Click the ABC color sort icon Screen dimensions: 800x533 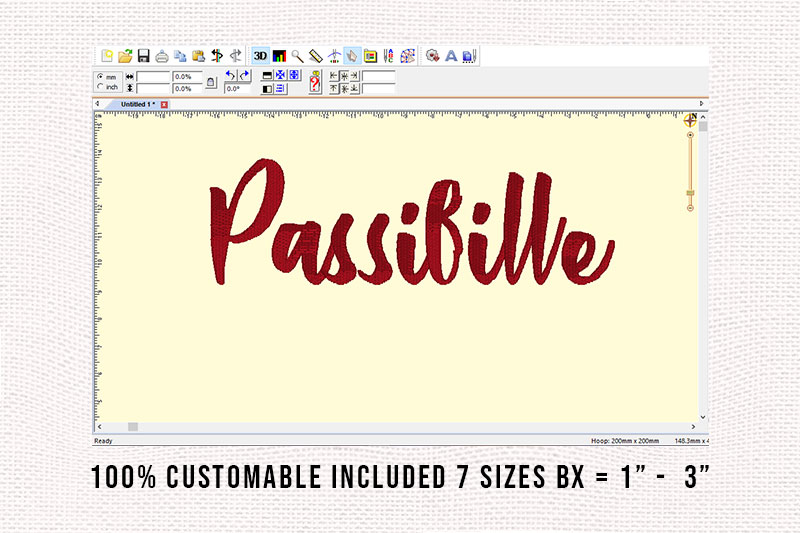click(389, 56)
